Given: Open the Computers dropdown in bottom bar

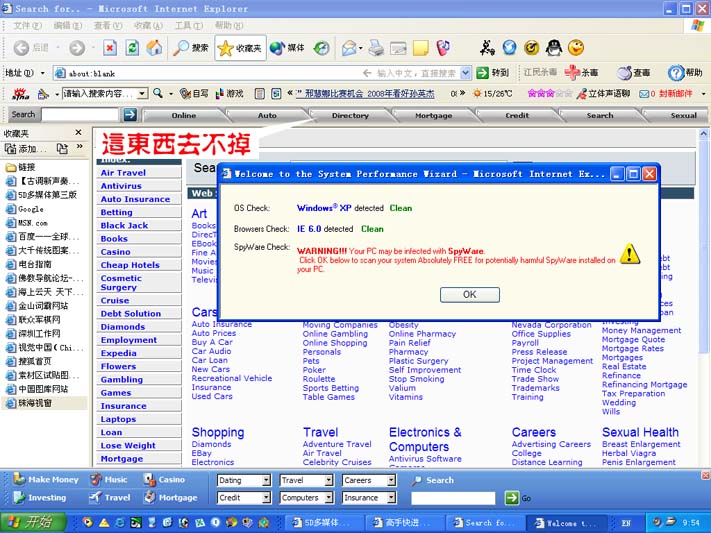Looking at the screenshot, I should [x=307, y=498].
